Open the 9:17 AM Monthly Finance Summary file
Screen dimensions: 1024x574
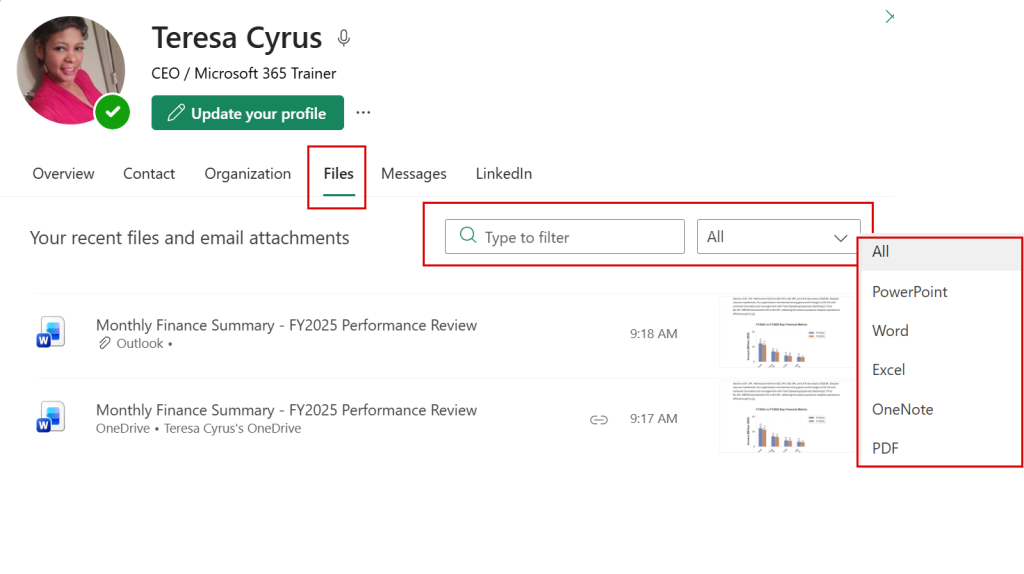286,410
